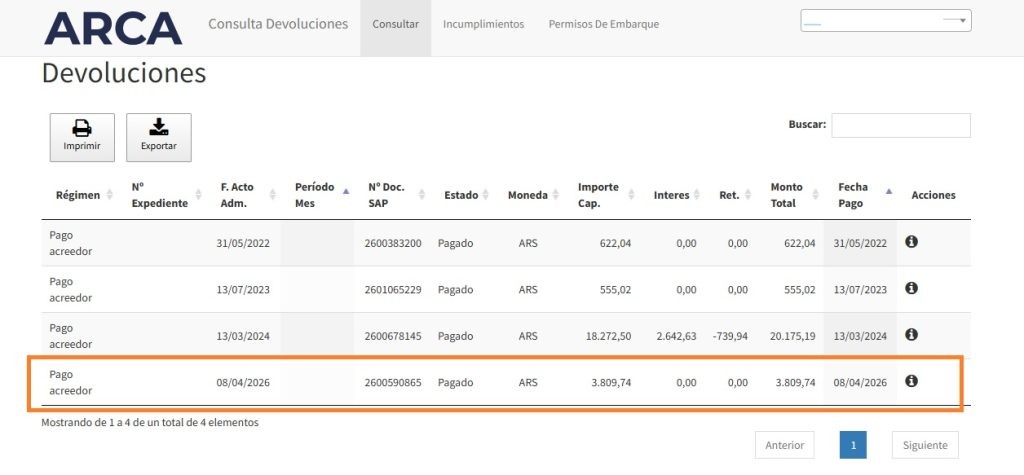Focus the Buscar search field
Viewport: 1024px width, 475px height.
click(x=900, y=125)
